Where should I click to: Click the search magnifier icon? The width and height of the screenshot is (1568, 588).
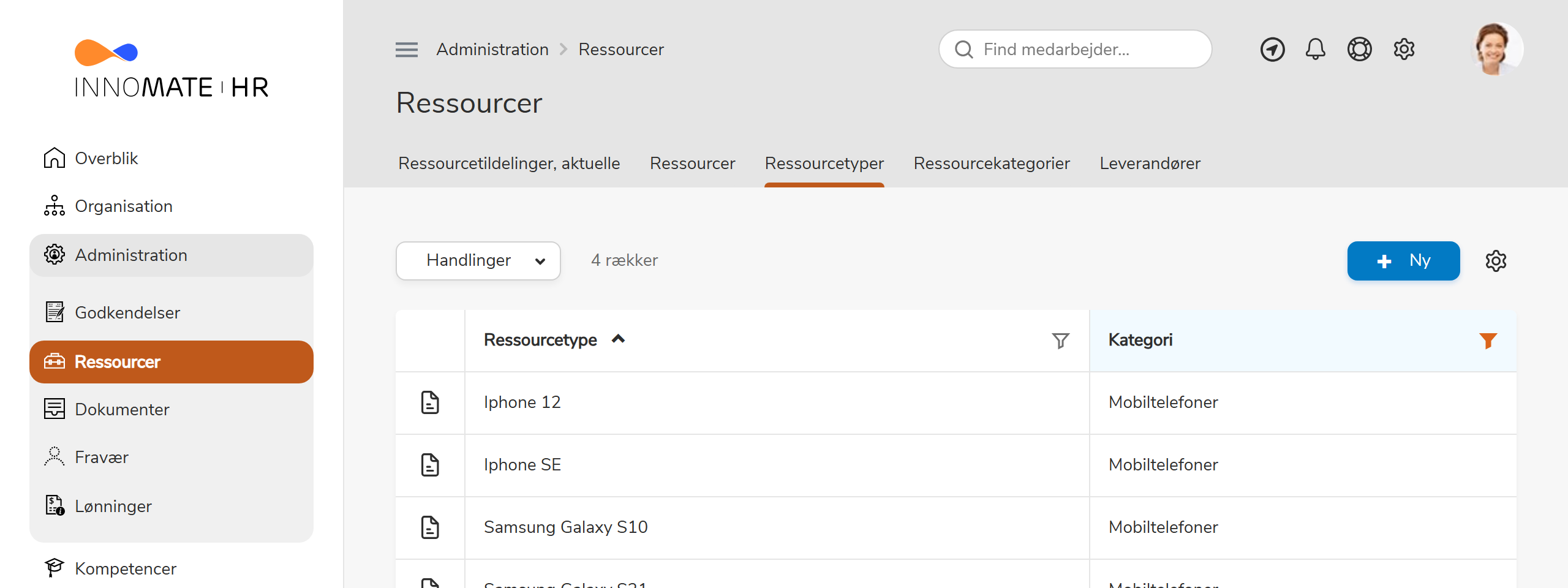tap(964, 50)
